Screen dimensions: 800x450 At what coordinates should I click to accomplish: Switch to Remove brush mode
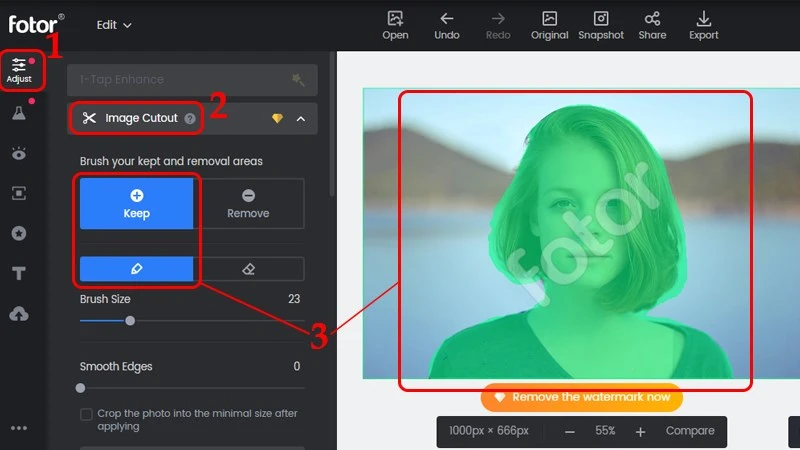pyautogui.click(x=248, y=204)
